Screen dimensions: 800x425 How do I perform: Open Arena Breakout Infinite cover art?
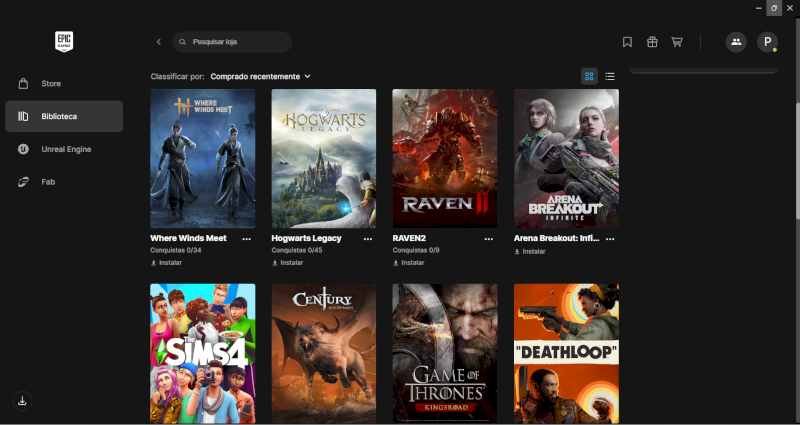point(566,159)
